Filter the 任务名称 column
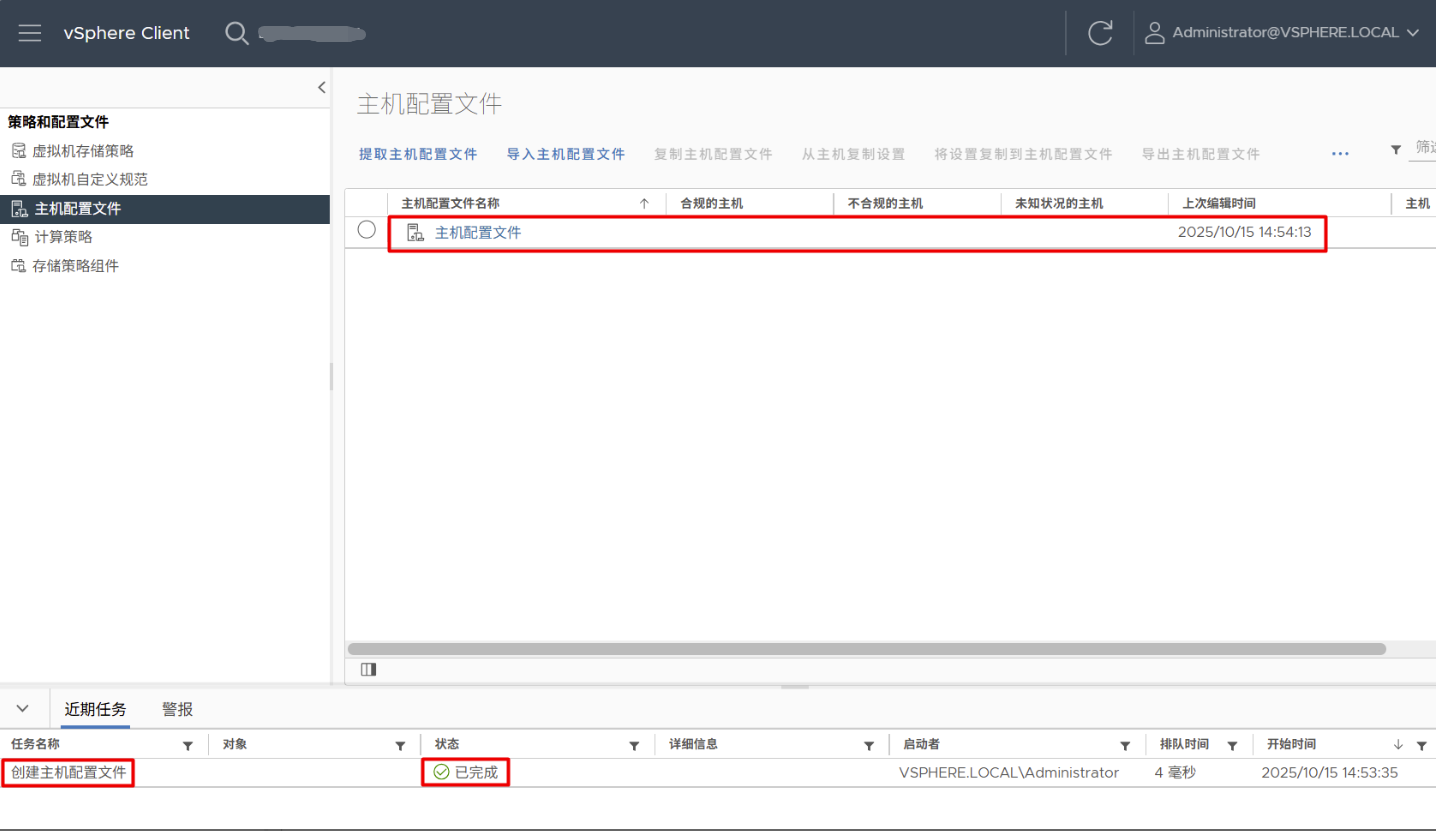1436x831 pixels. [x=188, y=746]
